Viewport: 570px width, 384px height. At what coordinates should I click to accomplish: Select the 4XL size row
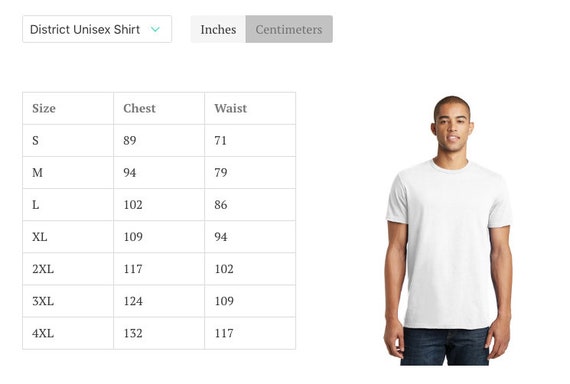tap(159, 333)
